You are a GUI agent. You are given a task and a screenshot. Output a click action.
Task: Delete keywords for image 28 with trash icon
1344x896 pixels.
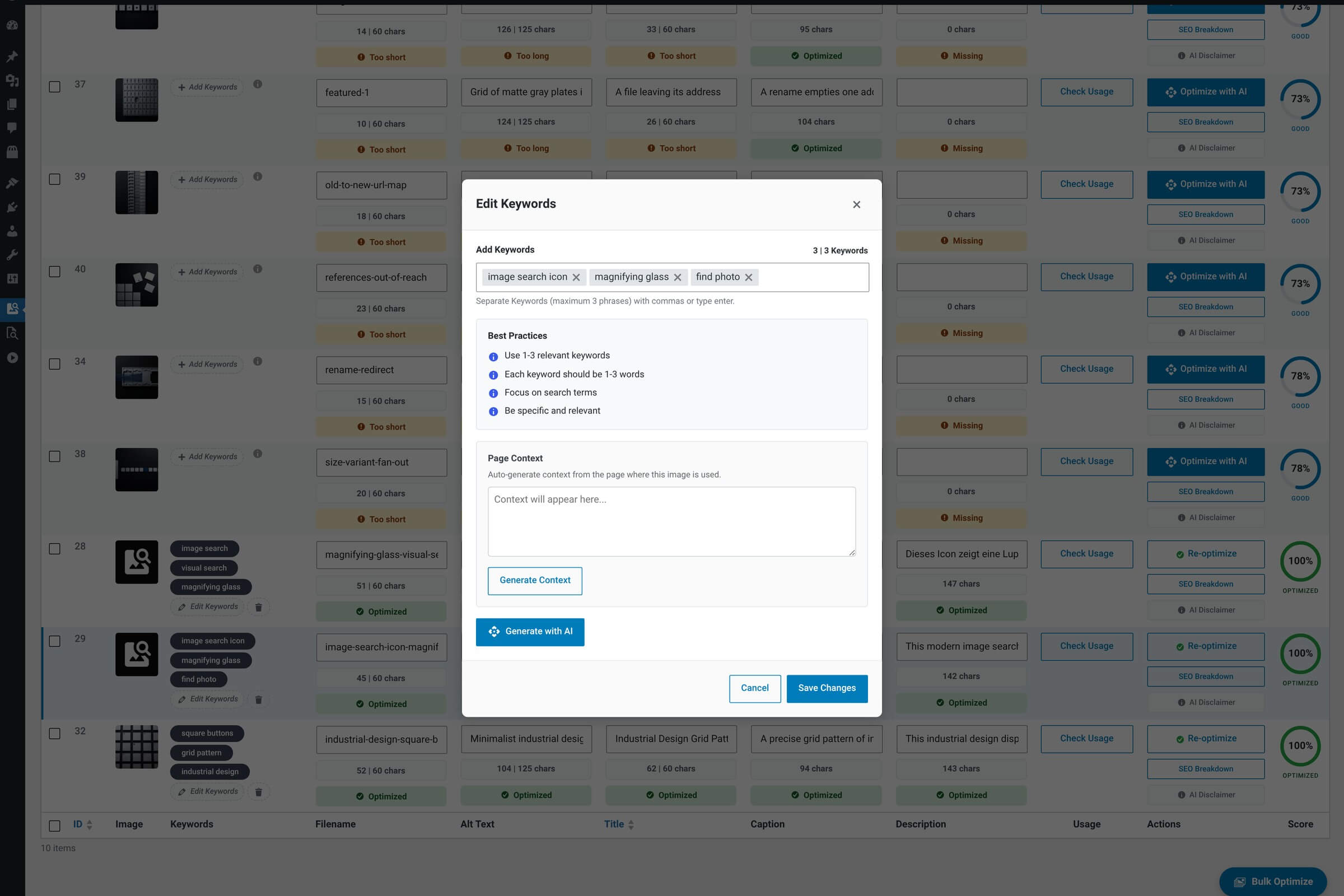click(x=258, y=607)
